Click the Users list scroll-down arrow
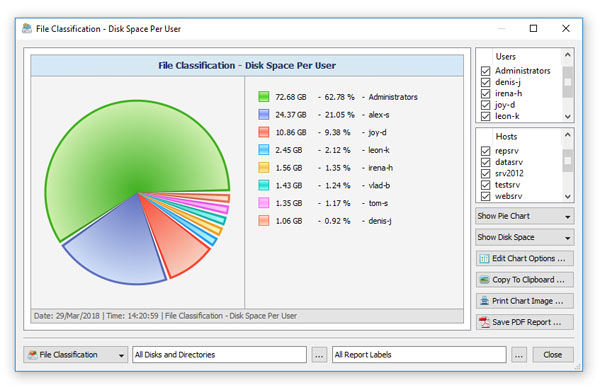Screen dimensions: 600x390 (568, 117)
